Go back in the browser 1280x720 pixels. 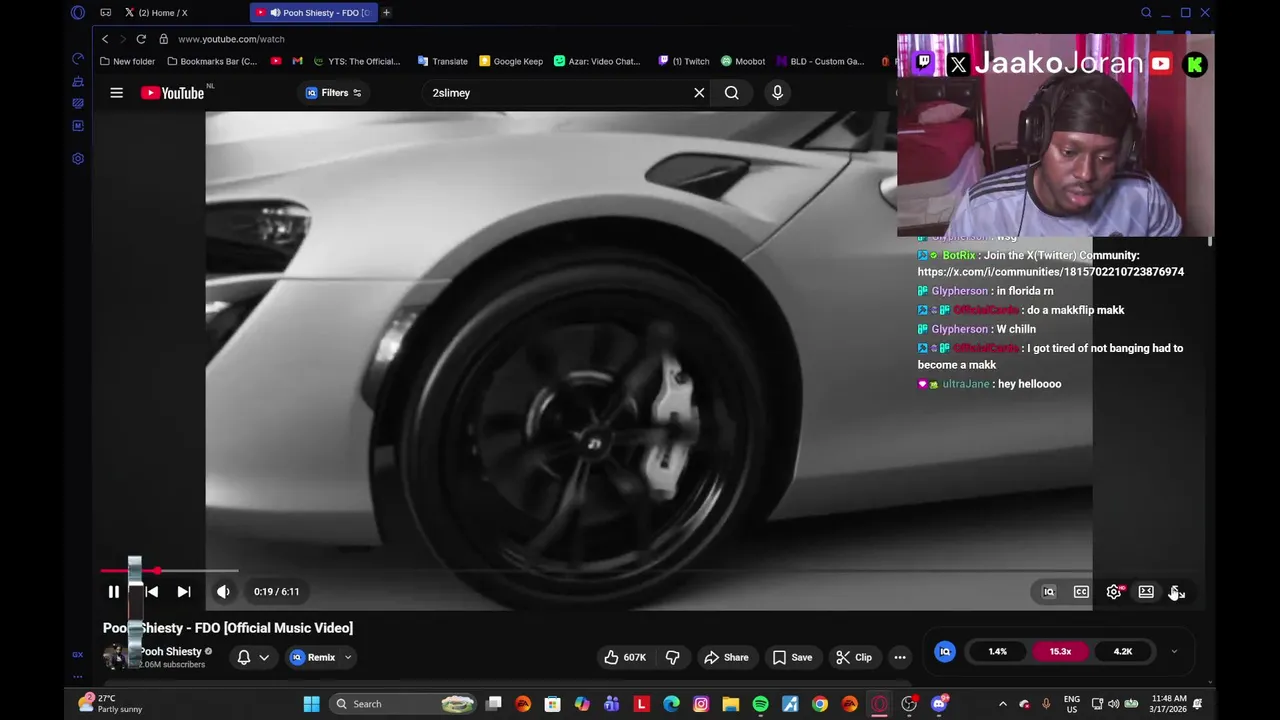105,39
